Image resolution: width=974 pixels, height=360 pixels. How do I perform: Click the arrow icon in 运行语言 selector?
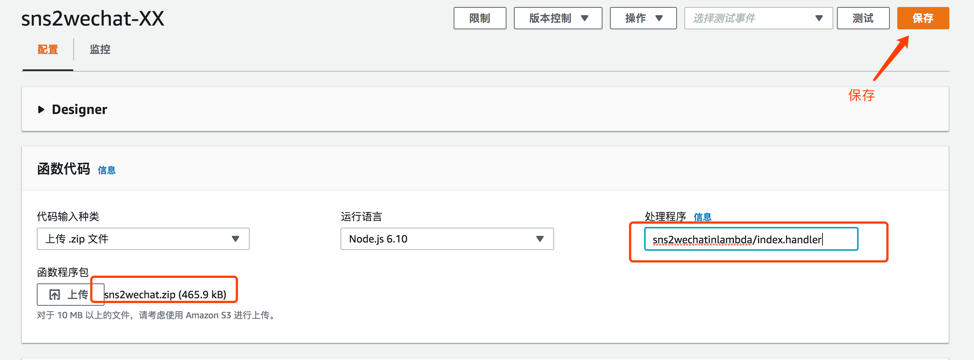540,238
